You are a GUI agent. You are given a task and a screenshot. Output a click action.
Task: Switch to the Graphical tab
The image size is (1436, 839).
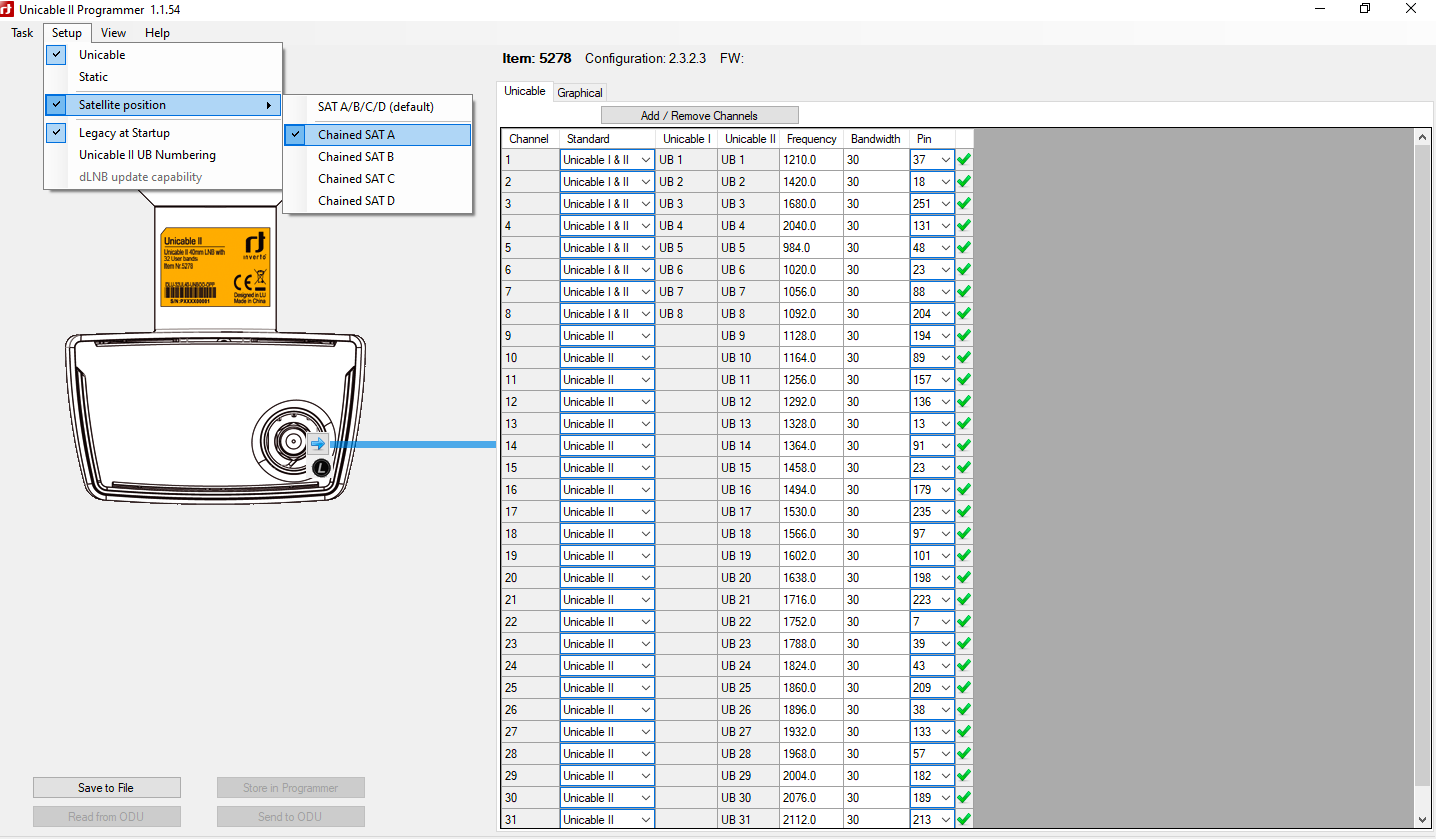pos(580,93)
